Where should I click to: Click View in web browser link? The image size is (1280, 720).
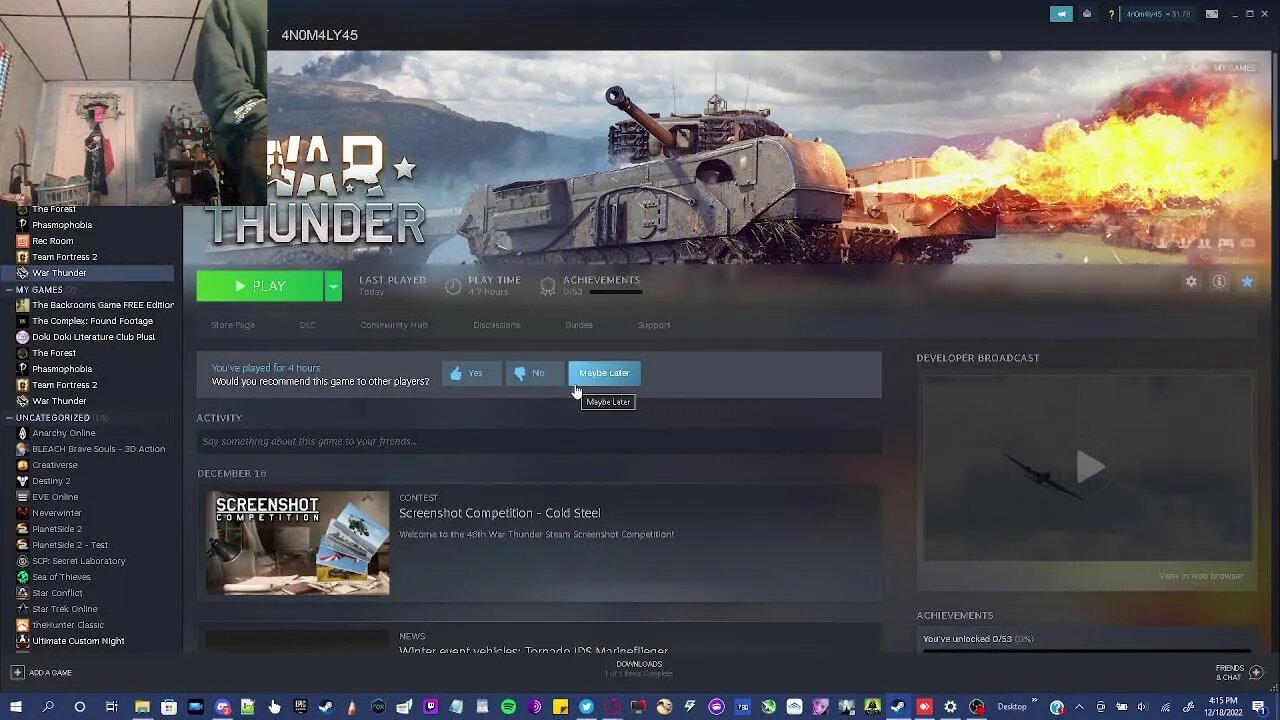click(x=1201, y=576)
